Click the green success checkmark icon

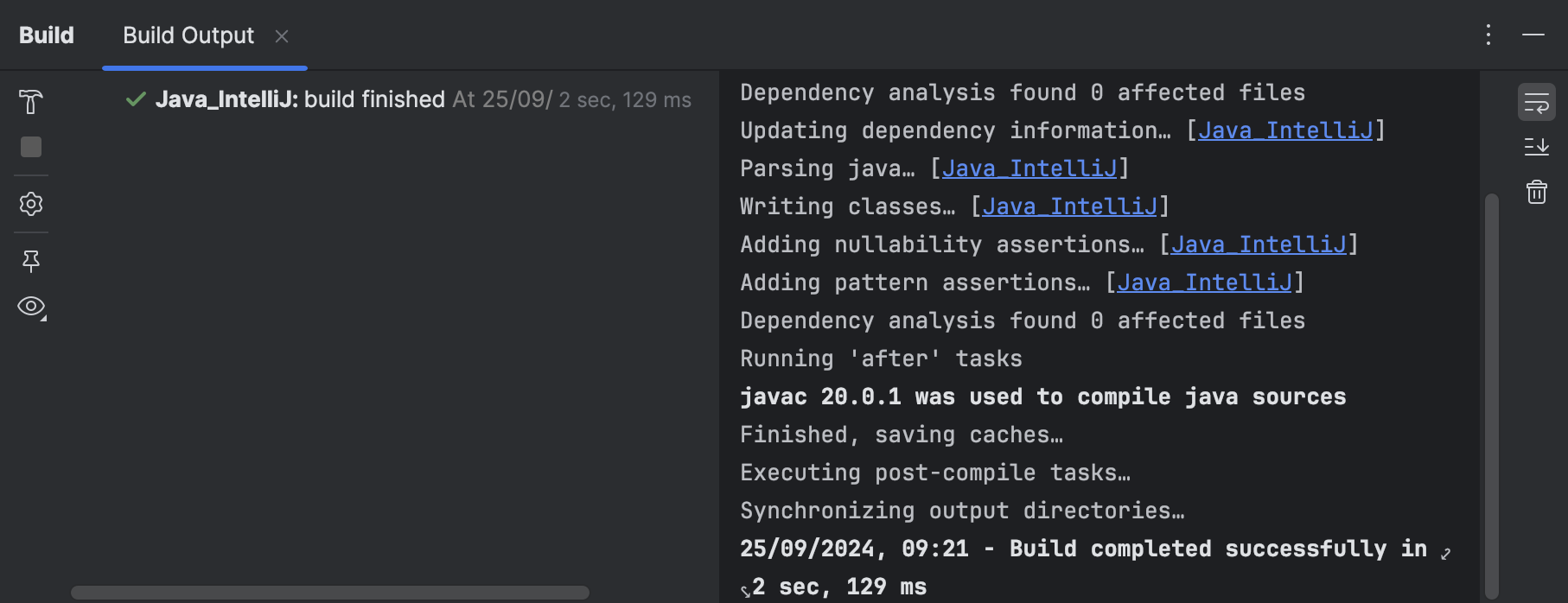(136, 99)
